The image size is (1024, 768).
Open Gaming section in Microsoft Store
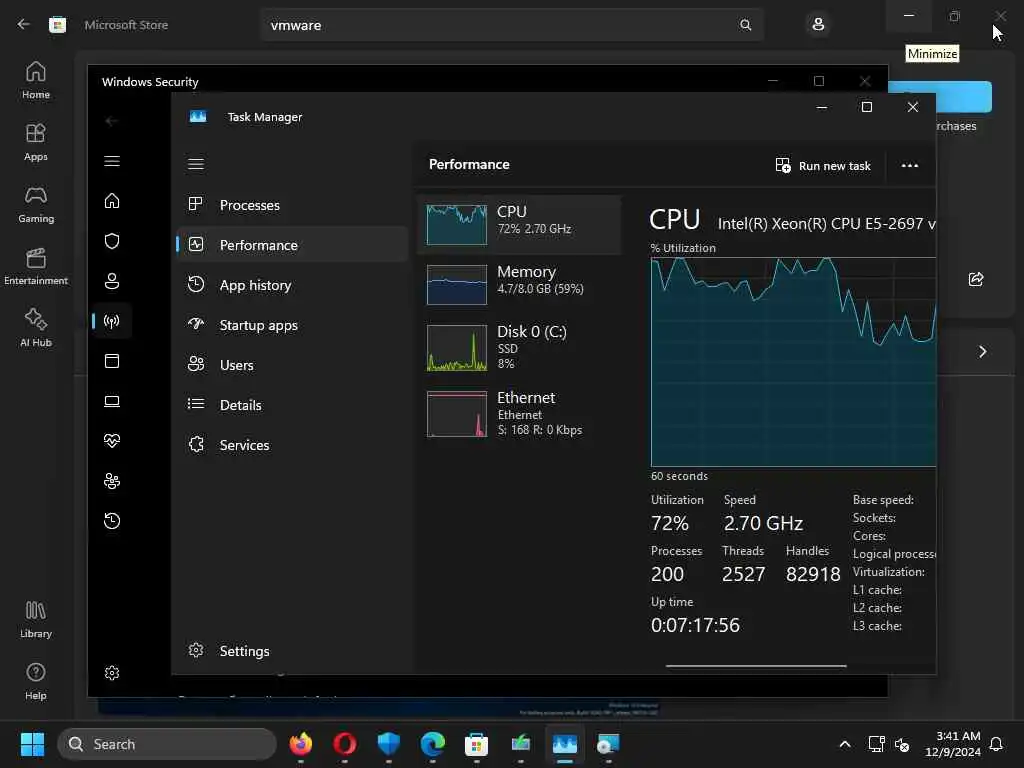tap(36, 204)
